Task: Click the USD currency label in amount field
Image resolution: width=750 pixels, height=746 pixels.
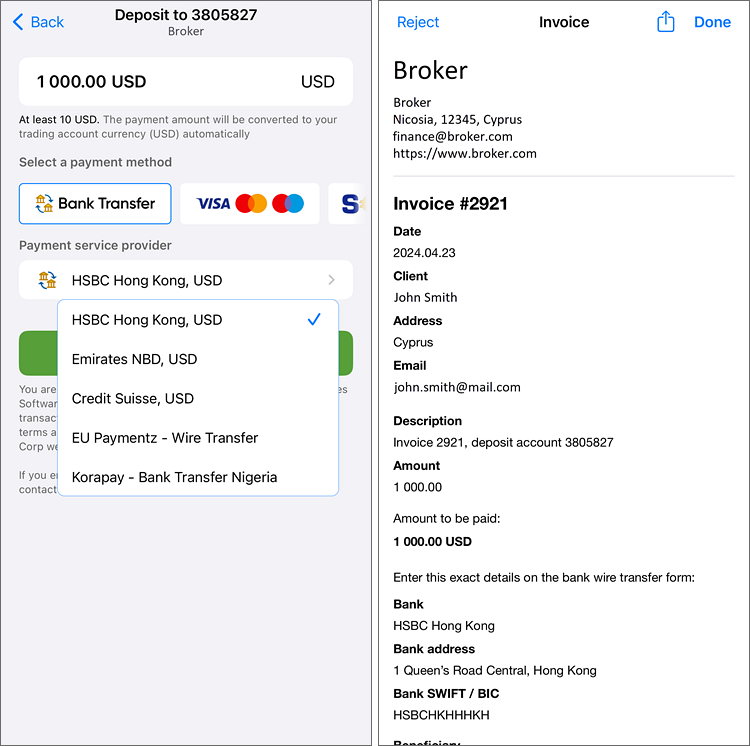Action: (317, 82)
